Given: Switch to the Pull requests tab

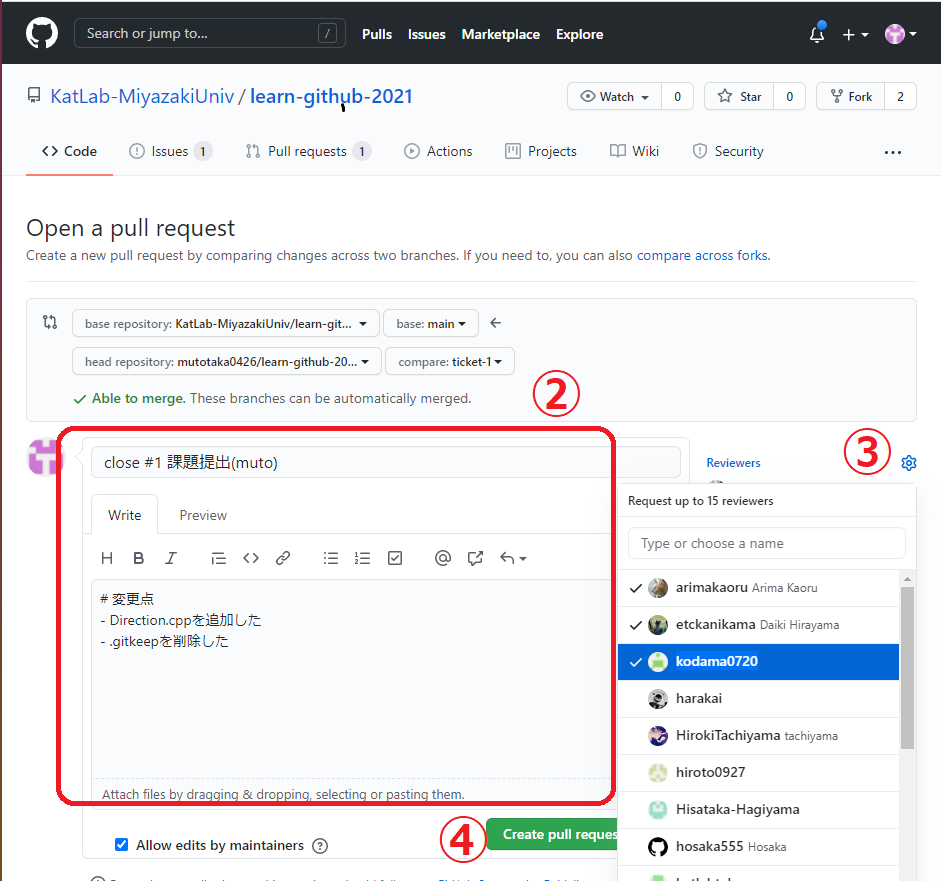Looking at the screenshot, I should 308,151.
